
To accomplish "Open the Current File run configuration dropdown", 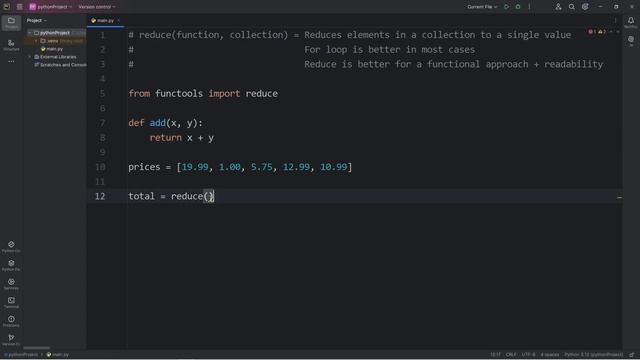I will pyautogui.click(x=482, y=7).
